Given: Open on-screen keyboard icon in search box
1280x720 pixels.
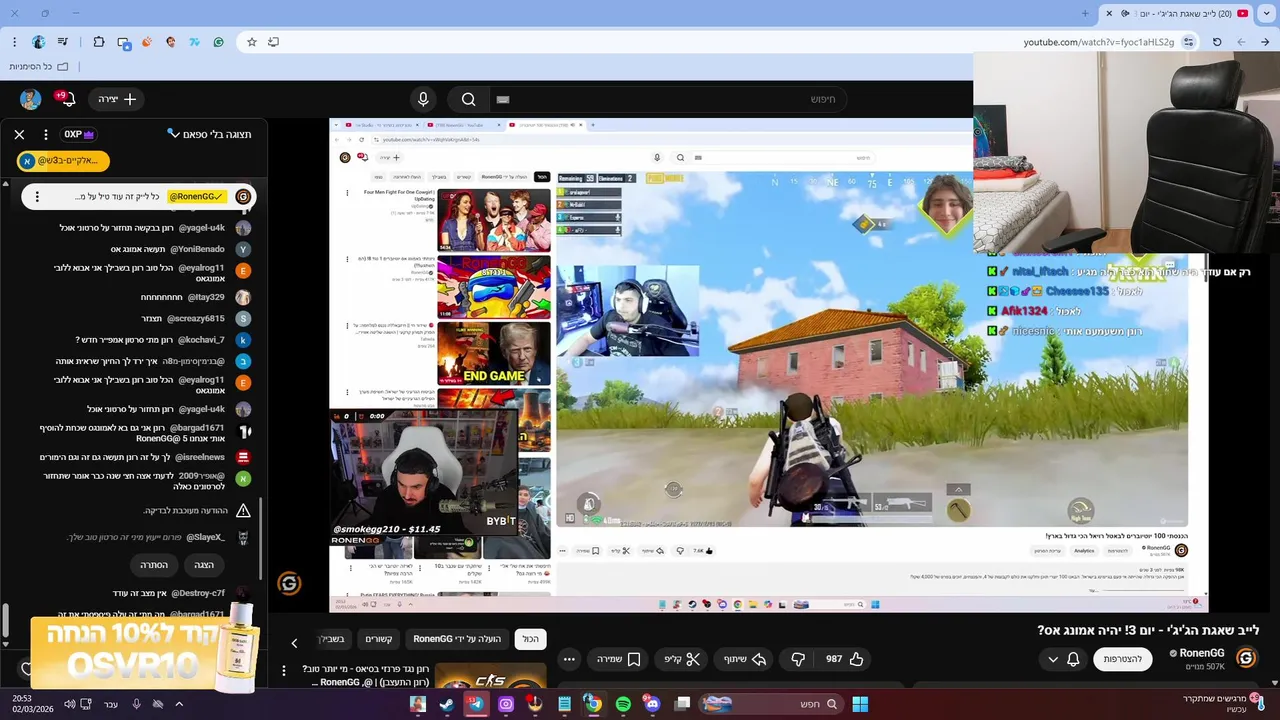Looking at the screenshot, I should [x=503, y=100].
